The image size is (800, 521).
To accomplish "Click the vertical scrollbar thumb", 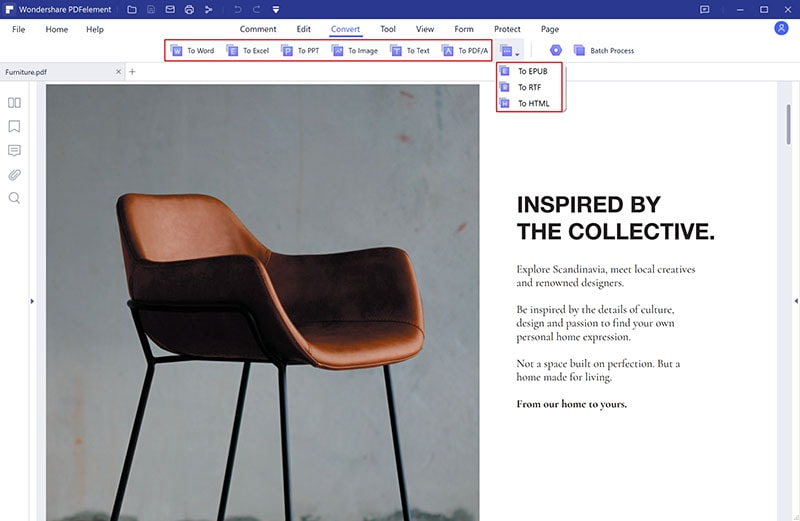I will [x=788, y=125].
